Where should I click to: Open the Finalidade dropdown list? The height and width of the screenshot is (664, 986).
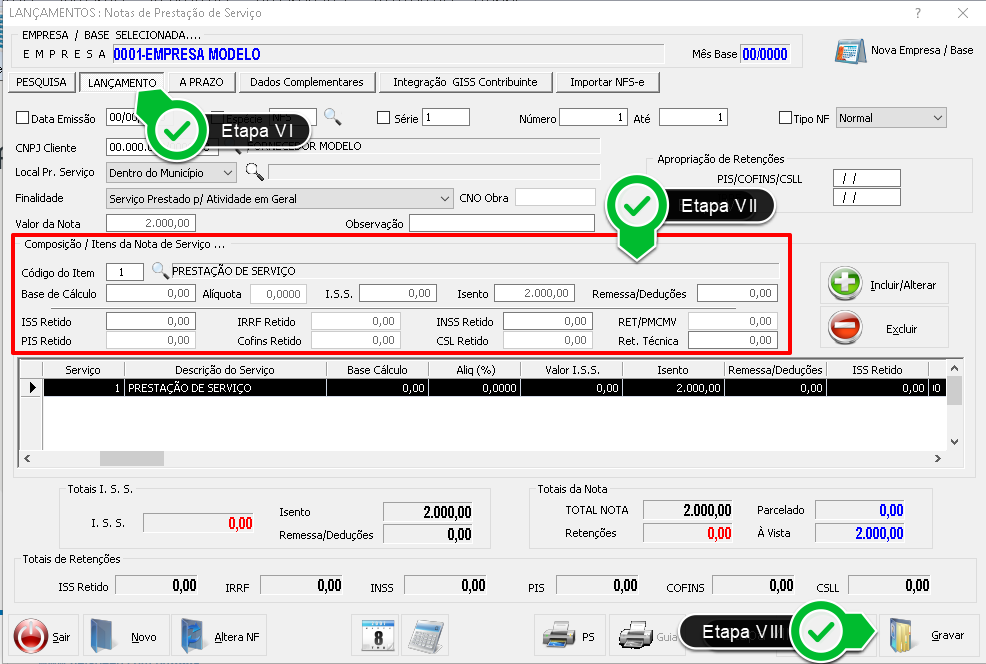pyautogui.click(x=444, y=198)
